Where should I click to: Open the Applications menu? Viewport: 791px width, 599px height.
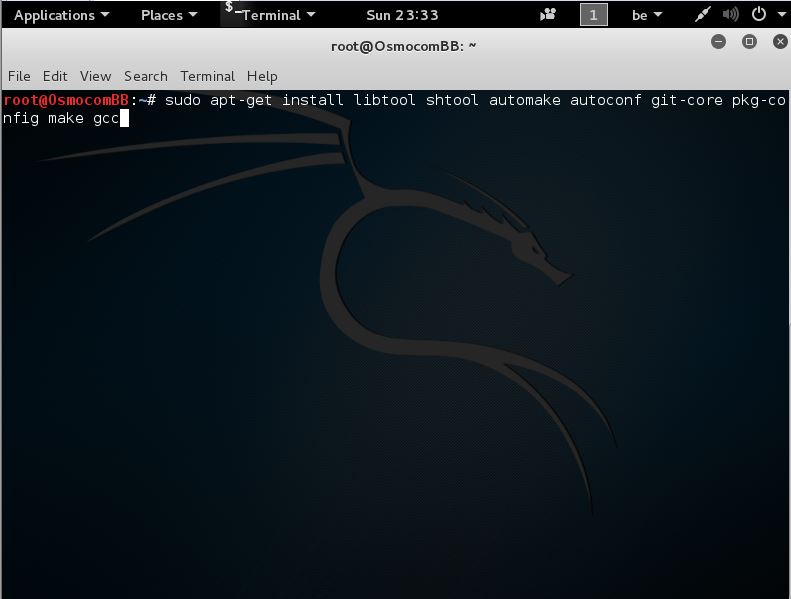pos(62,15)
